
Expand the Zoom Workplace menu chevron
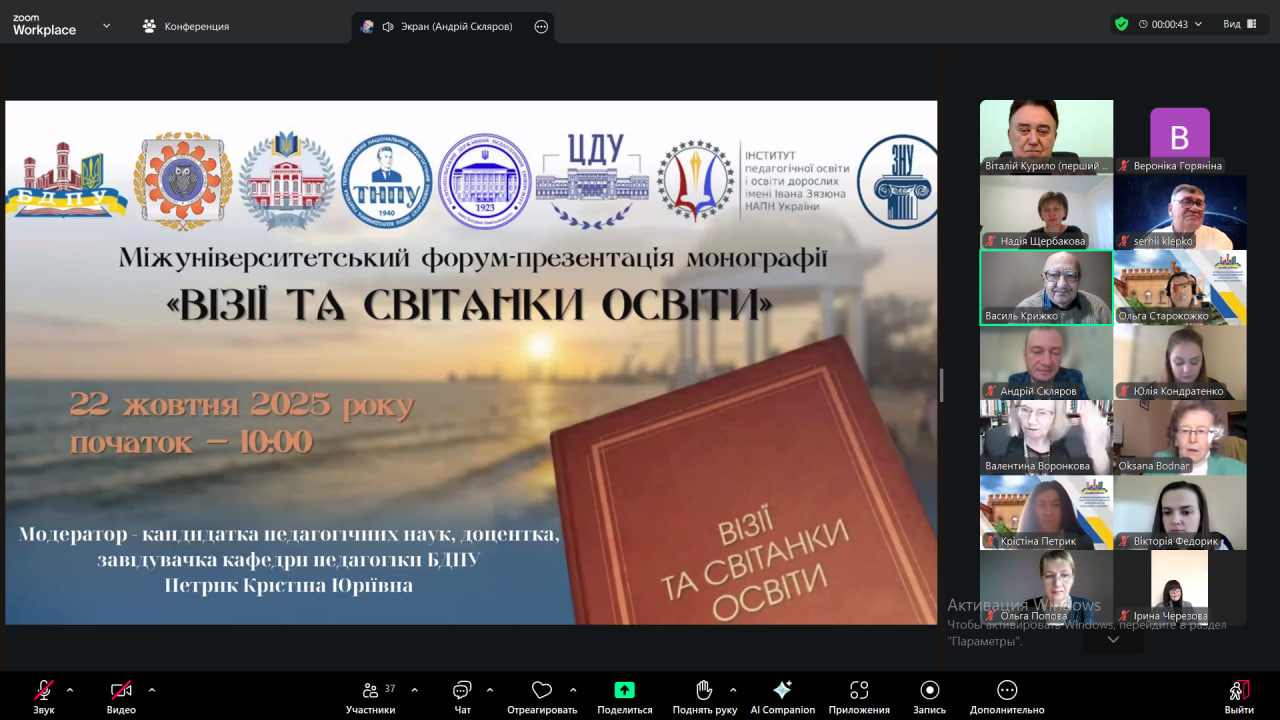(x=107, y=26)
